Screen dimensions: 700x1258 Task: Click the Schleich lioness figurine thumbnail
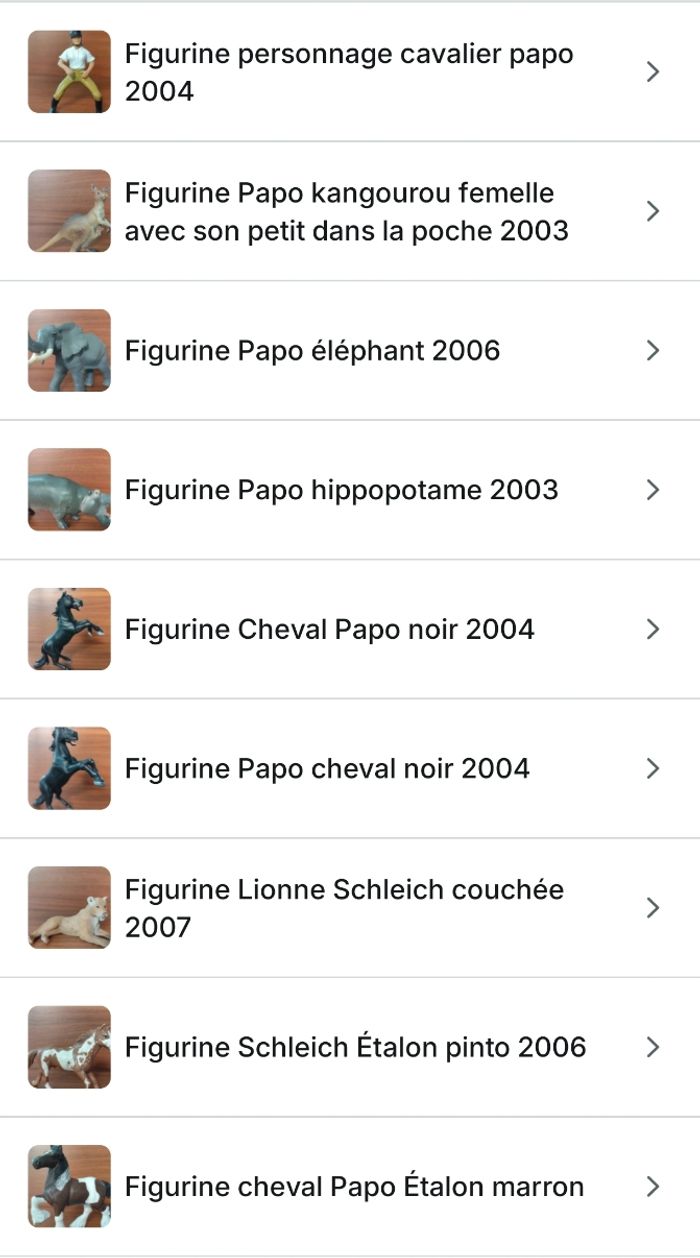click(x=69, y=907)
